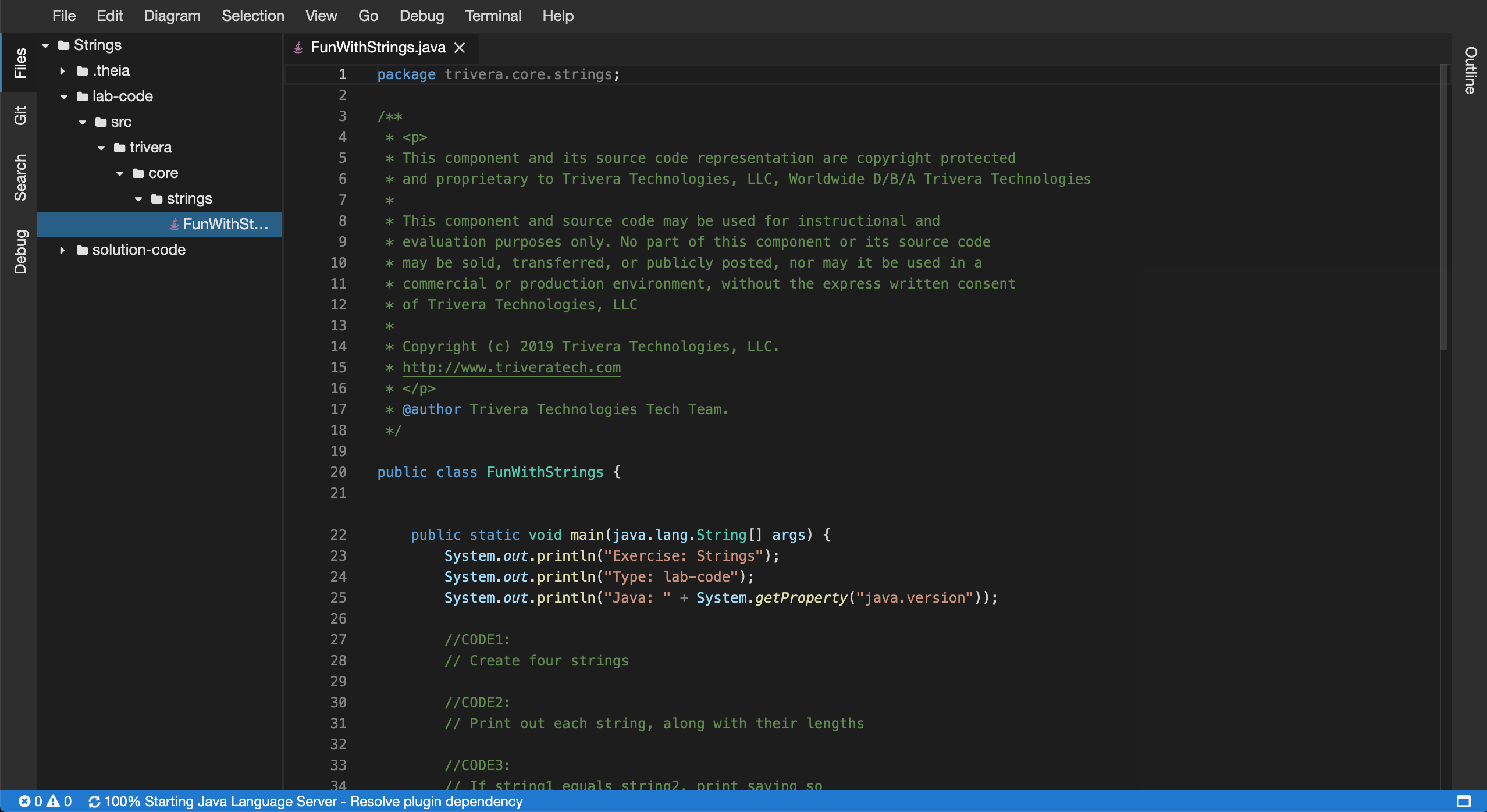Click the error count icon in status bar

point(24,802)
